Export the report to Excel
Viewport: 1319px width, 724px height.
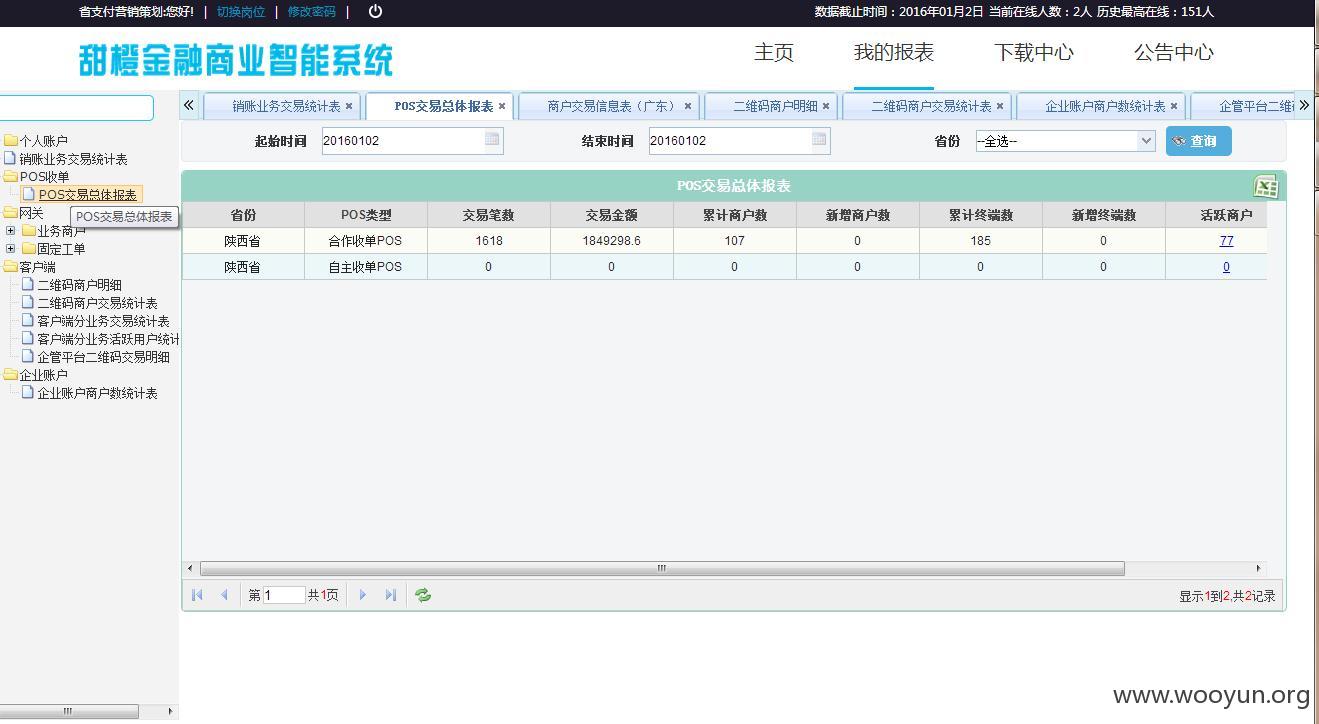point(1265,186)
